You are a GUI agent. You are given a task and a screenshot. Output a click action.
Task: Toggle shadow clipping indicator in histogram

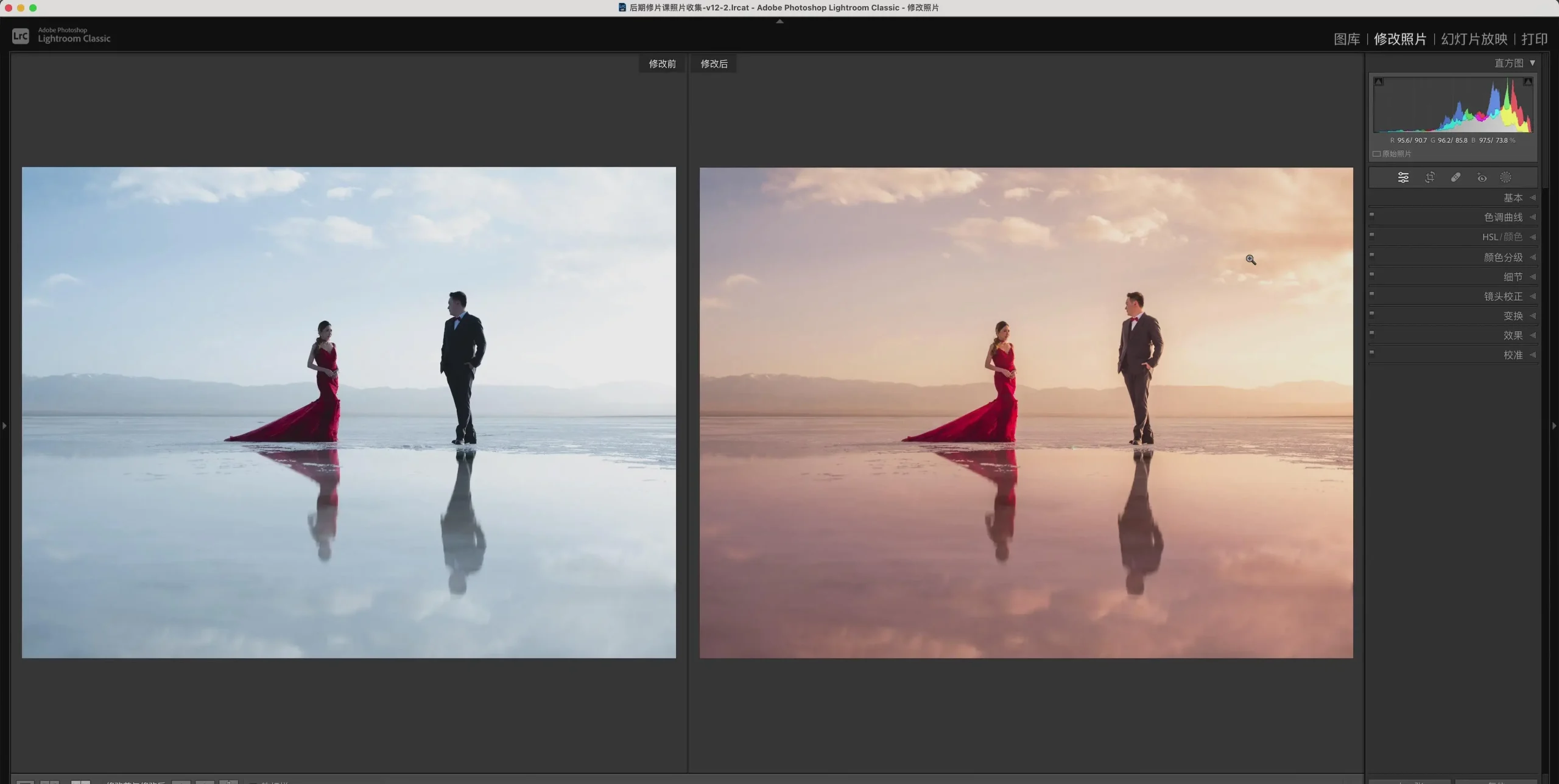coord(1379,82)
